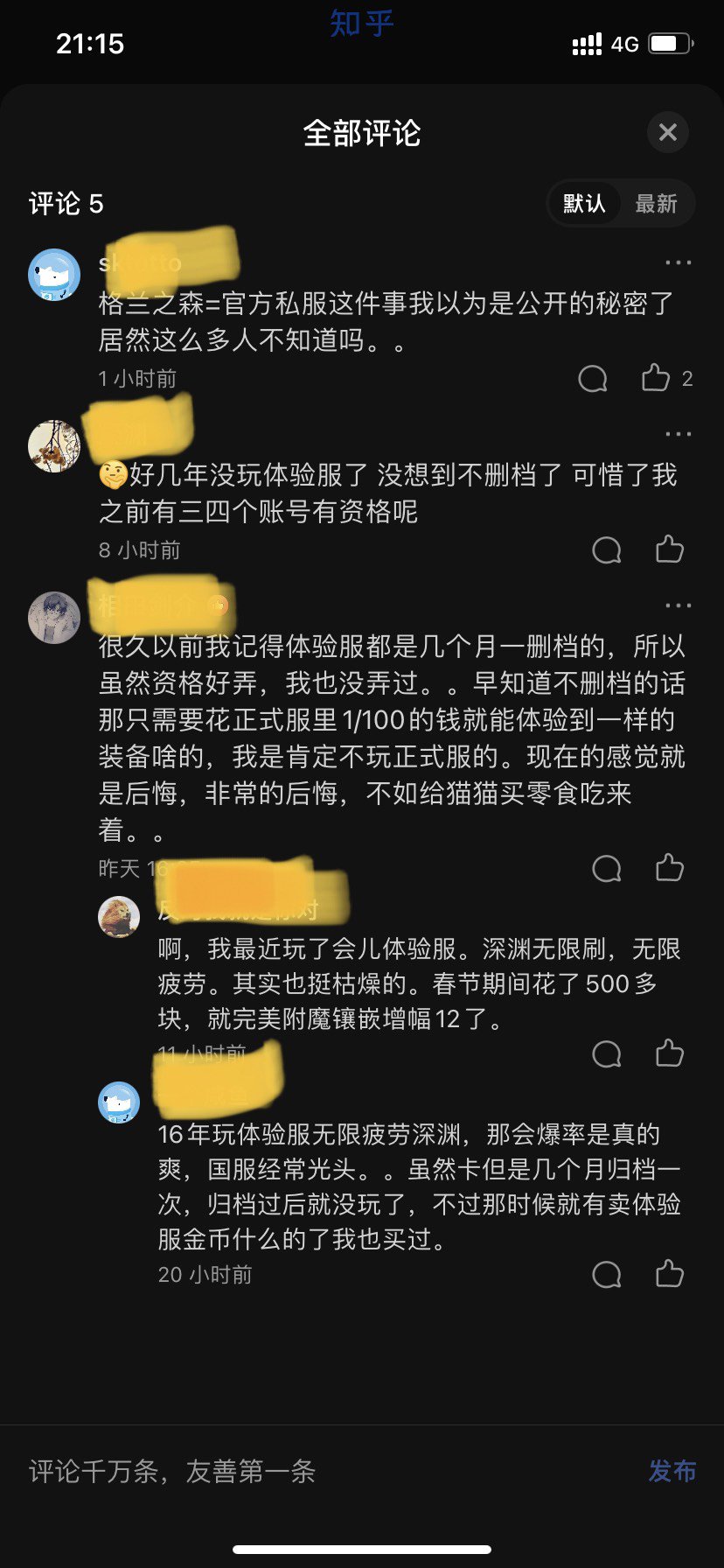This screenshot has height=1568, width=724.
Task: Like the comment posted 8 小时前
Action: [x=670, y=549]
